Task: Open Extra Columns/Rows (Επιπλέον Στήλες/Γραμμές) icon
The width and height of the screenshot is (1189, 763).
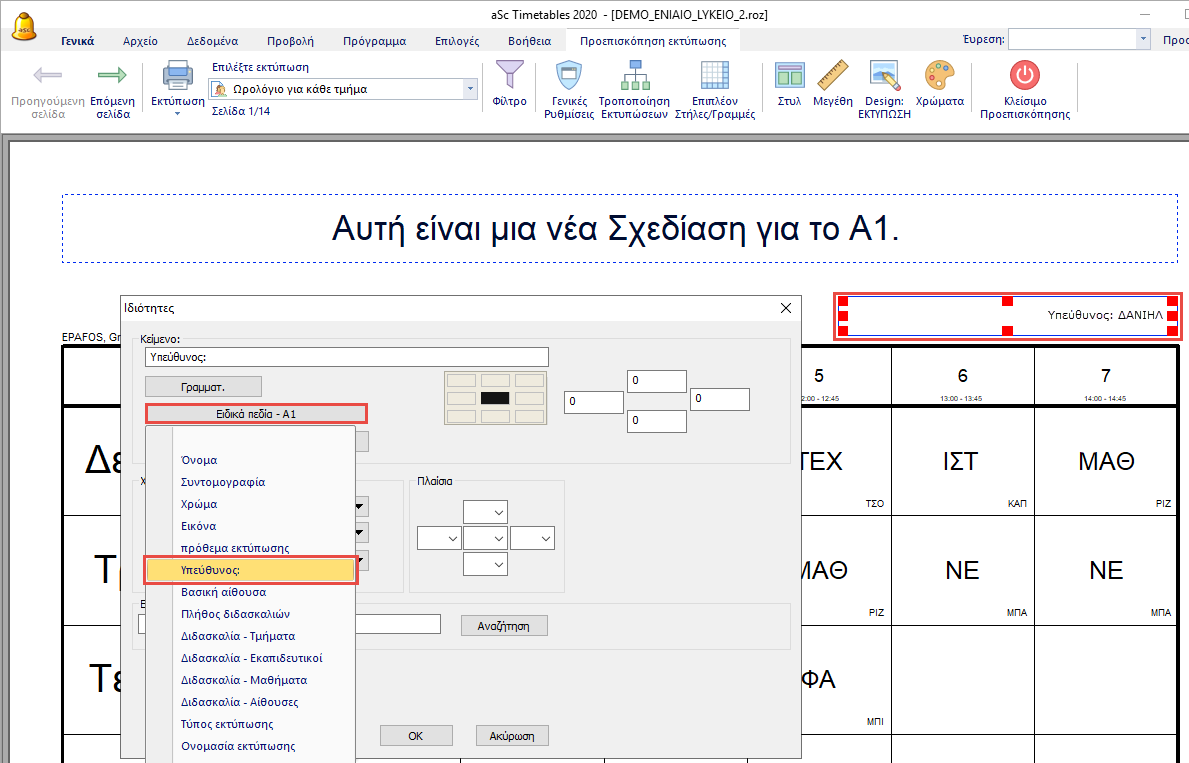Action: (x=714, y=76)
